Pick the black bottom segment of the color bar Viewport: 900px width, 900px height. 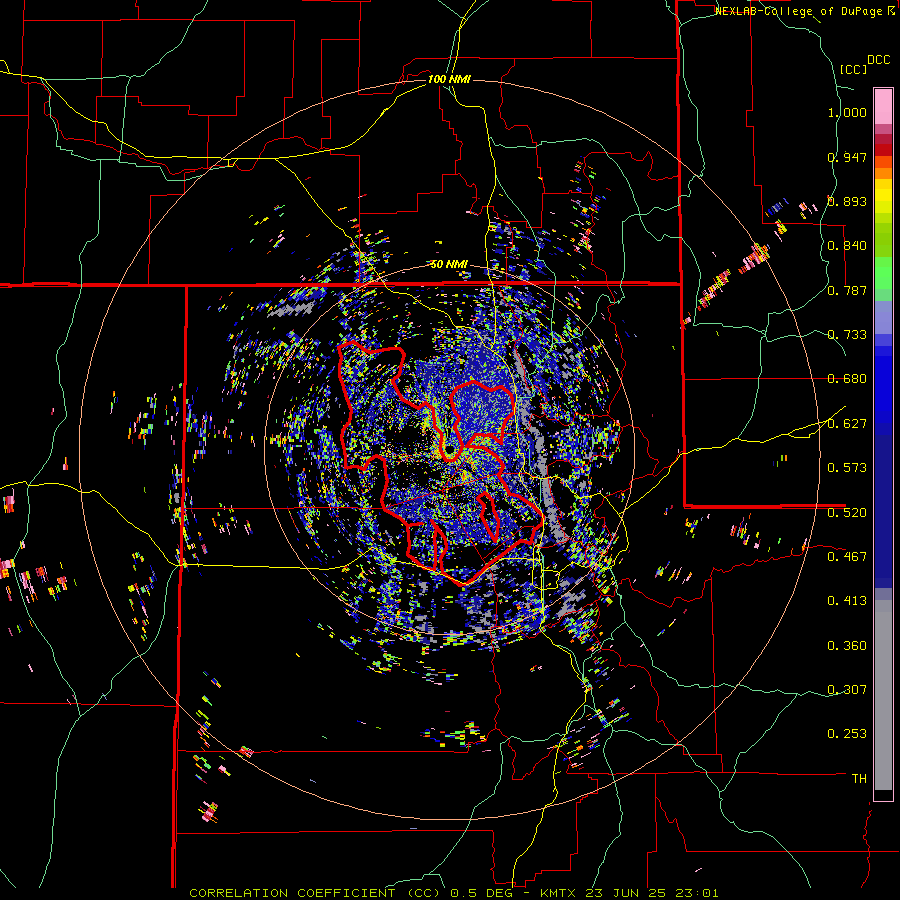(883, 795)
